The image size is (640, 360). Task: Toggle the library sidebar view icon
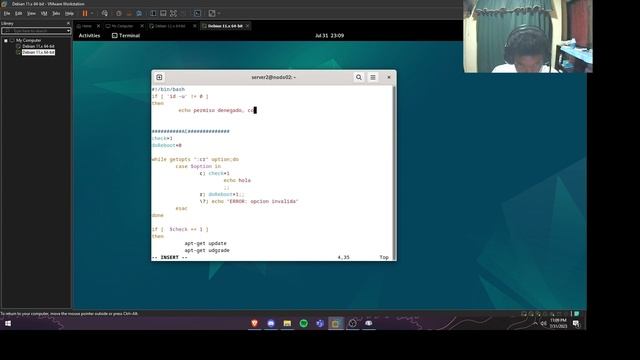[x=153, y=13]
